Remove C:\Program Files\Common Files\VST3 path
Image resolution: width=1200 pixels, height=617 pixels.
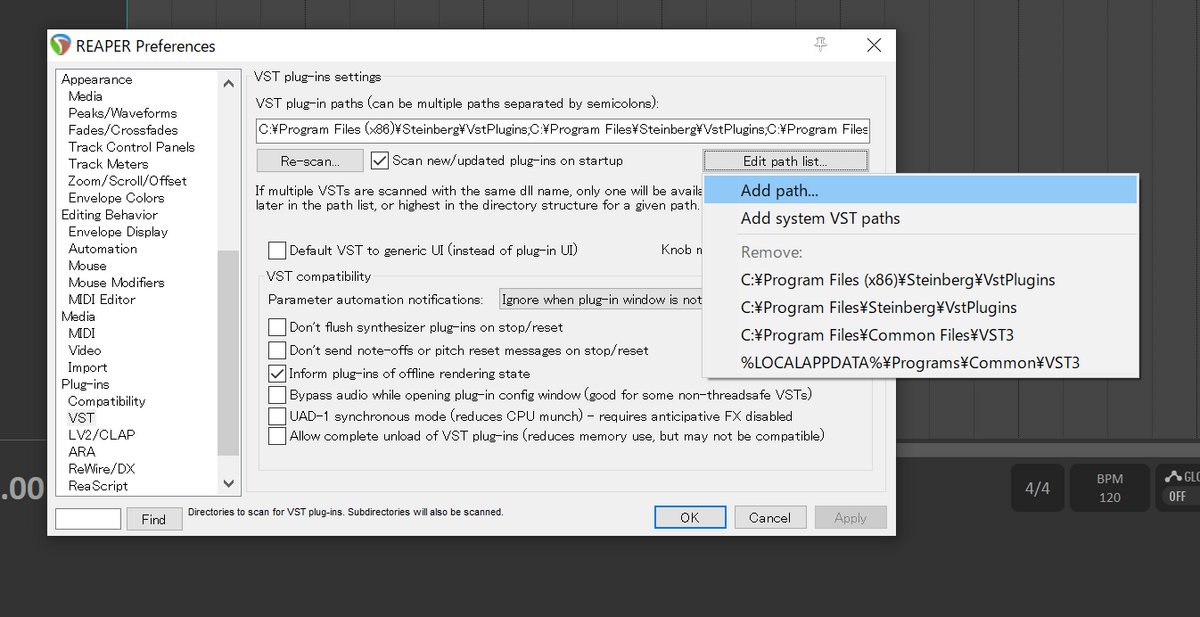click(920, 335)
